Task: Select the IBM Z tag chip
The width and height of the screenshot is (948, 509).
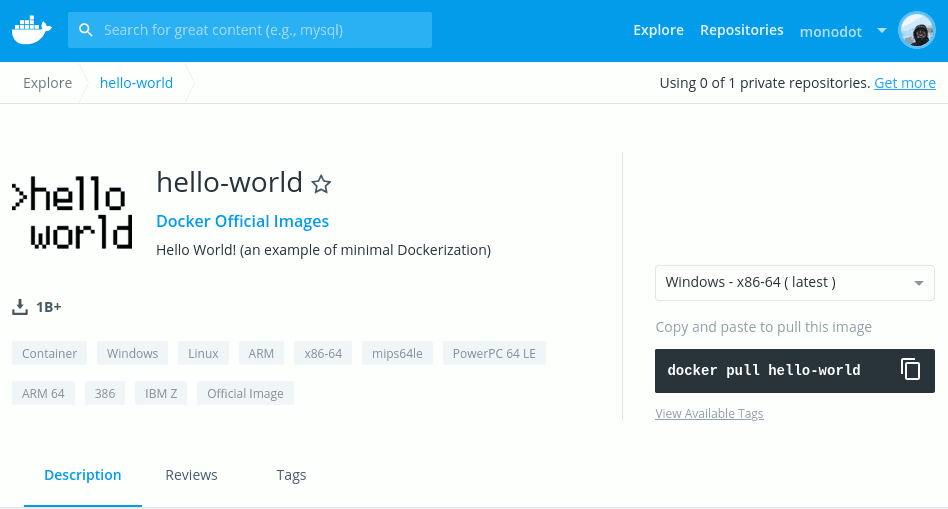Action: click(161, 393)
